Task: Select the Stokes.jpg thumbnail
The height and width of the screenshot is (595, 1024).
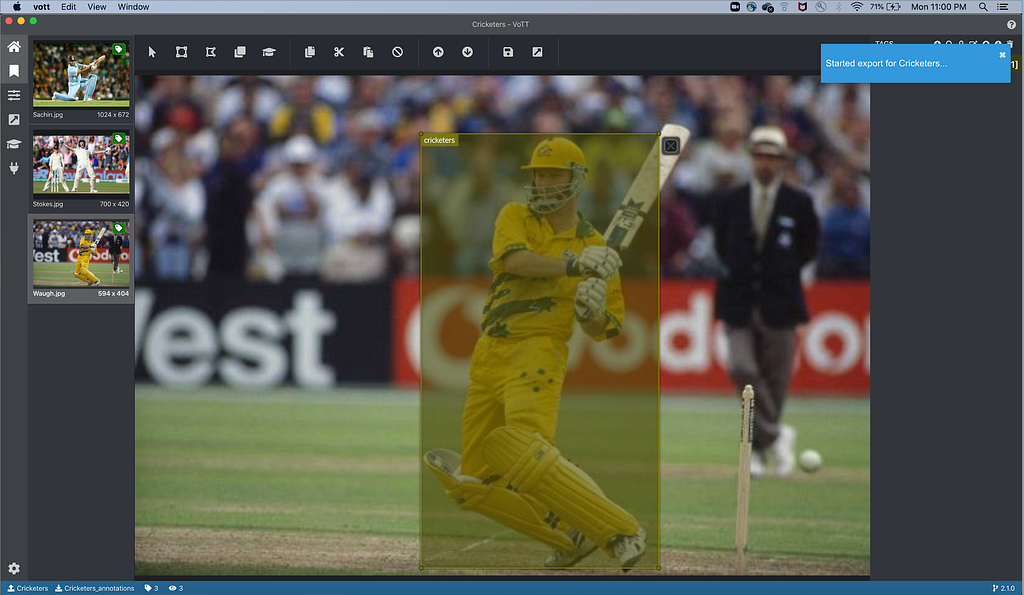Action: (x=81, y=163)
